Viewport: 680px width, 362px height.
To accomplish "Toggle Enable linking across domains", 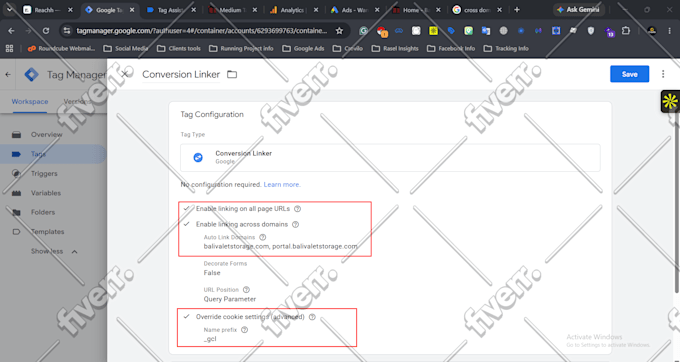I will [186, 224].
